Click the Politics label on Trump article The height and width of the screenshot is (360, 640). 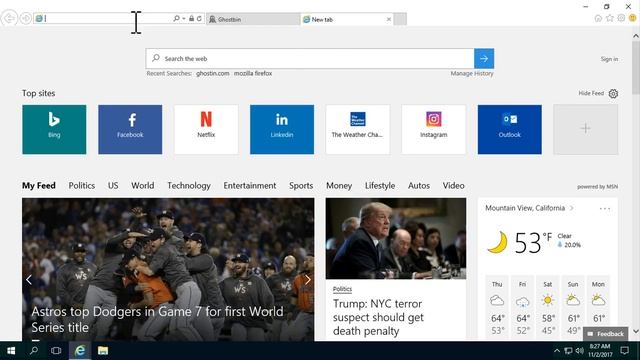pyautogui.click(x=342, y=289)
